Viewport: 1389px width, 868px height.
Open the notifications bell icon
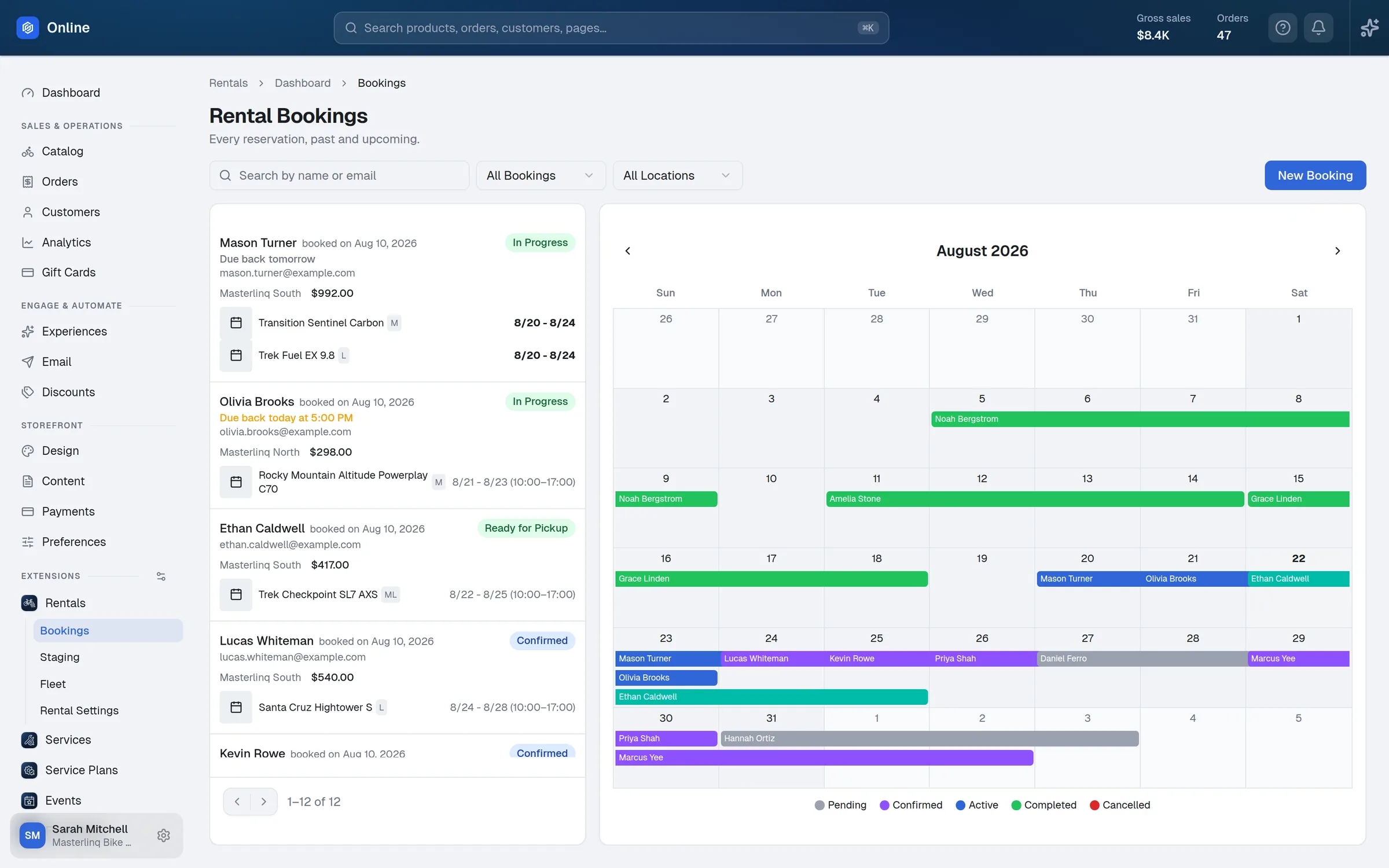click(1318, 28)
